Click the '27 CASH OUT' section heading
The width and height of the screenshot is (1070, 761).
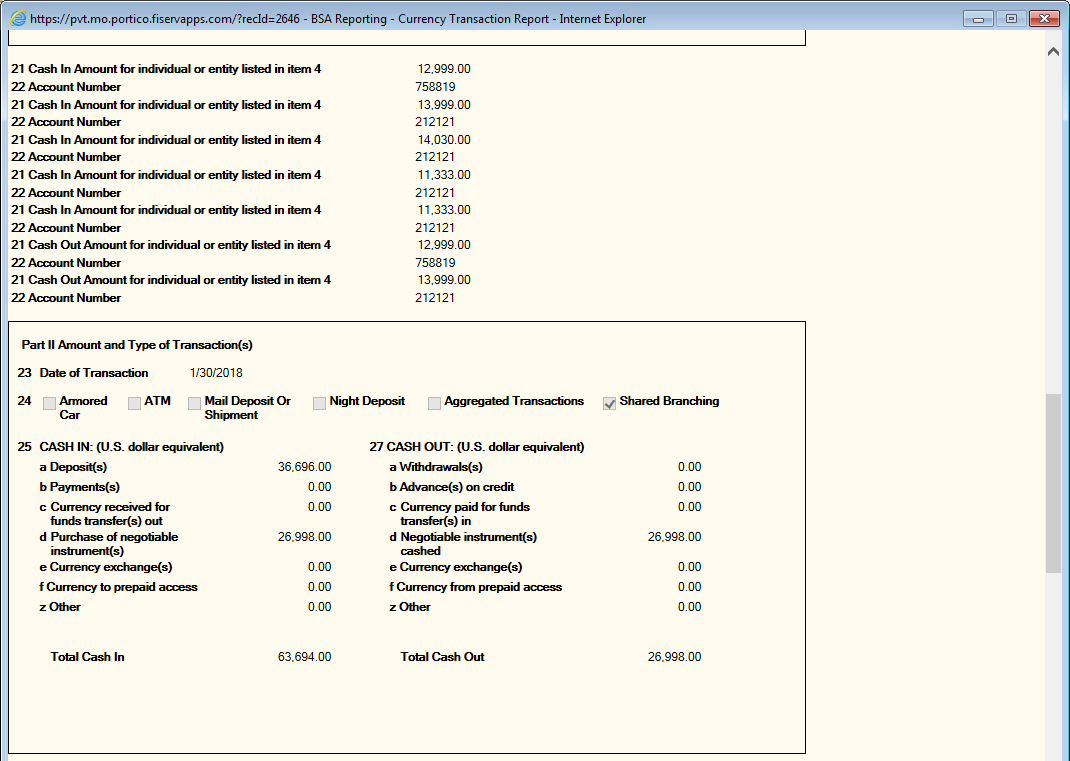click(477, 446)
